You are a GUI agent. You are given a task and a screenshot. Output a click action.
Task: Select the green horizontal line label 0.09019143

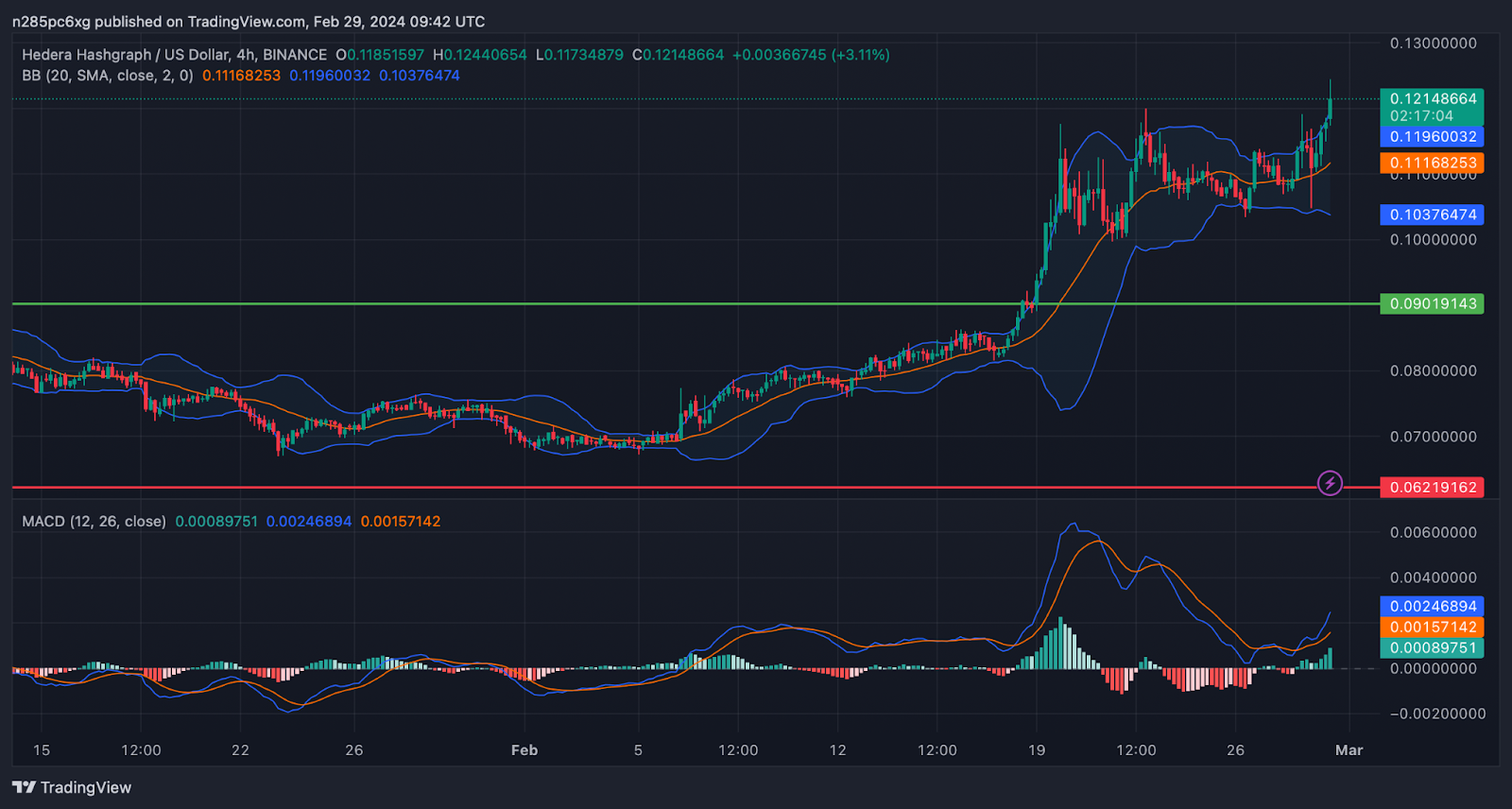pos(1433,303)
